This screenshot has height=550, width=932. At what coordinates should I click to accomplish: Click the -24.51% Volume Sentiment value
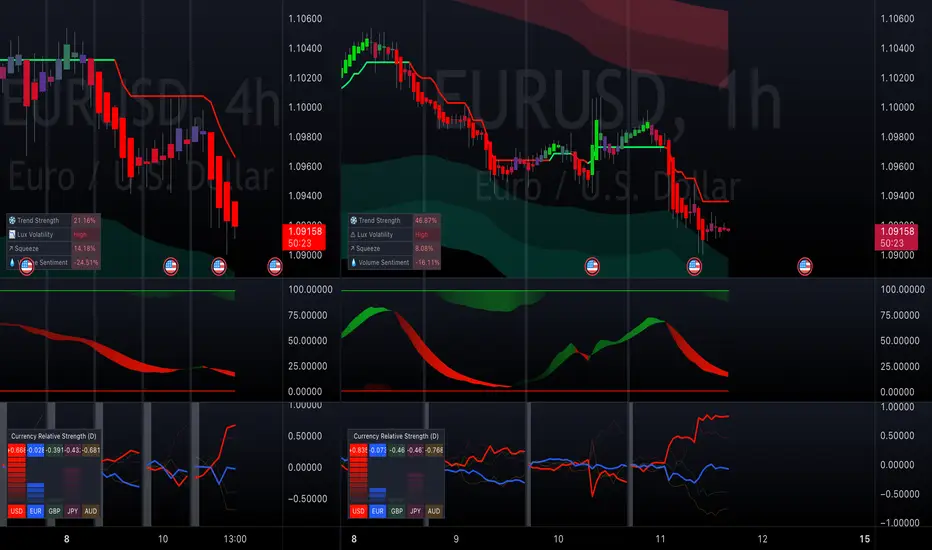(86, 262)
